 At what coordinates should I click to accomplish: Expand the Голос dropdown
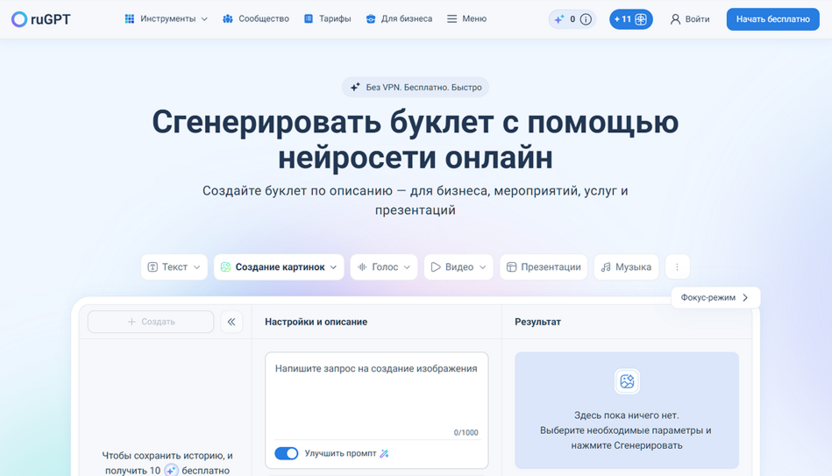384,267
